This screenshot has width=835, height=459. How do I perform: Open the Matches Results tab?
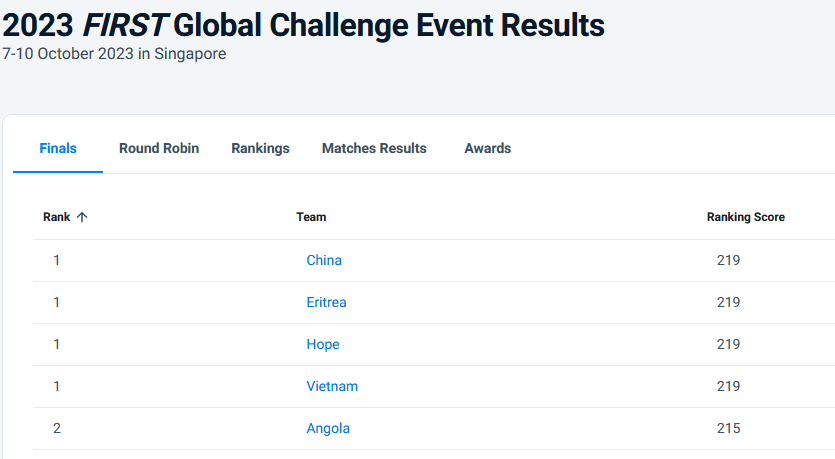click(374, 148)
